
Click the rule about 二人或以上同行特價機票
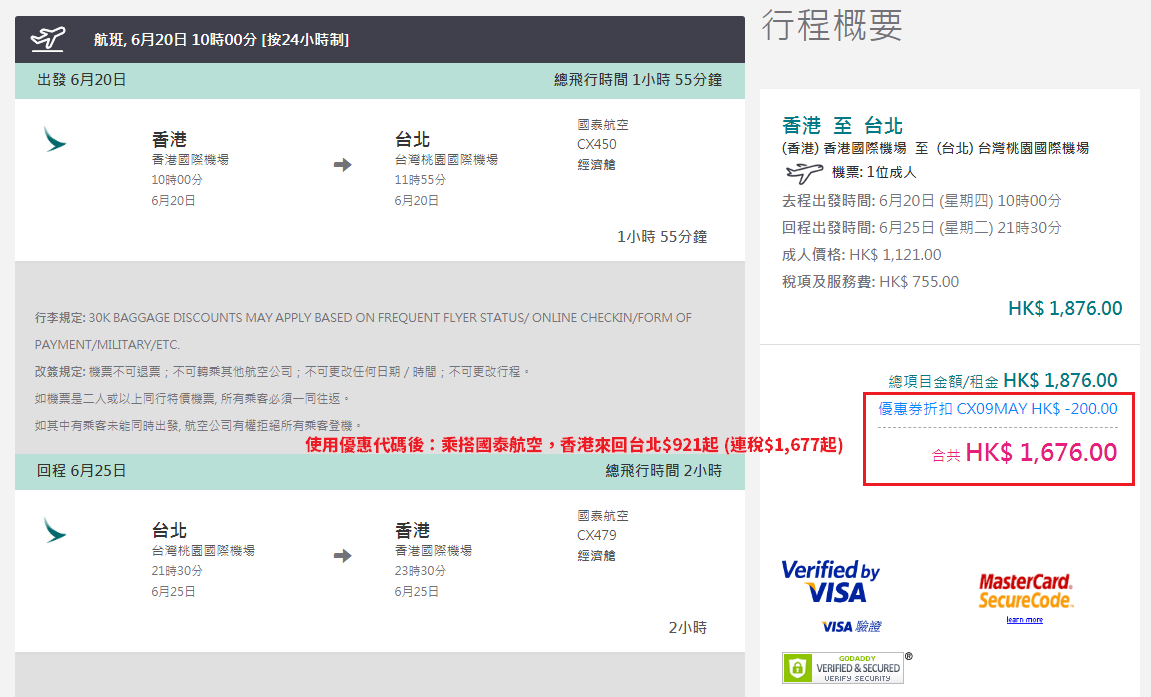pyautogui.click(x=192, y=399)
